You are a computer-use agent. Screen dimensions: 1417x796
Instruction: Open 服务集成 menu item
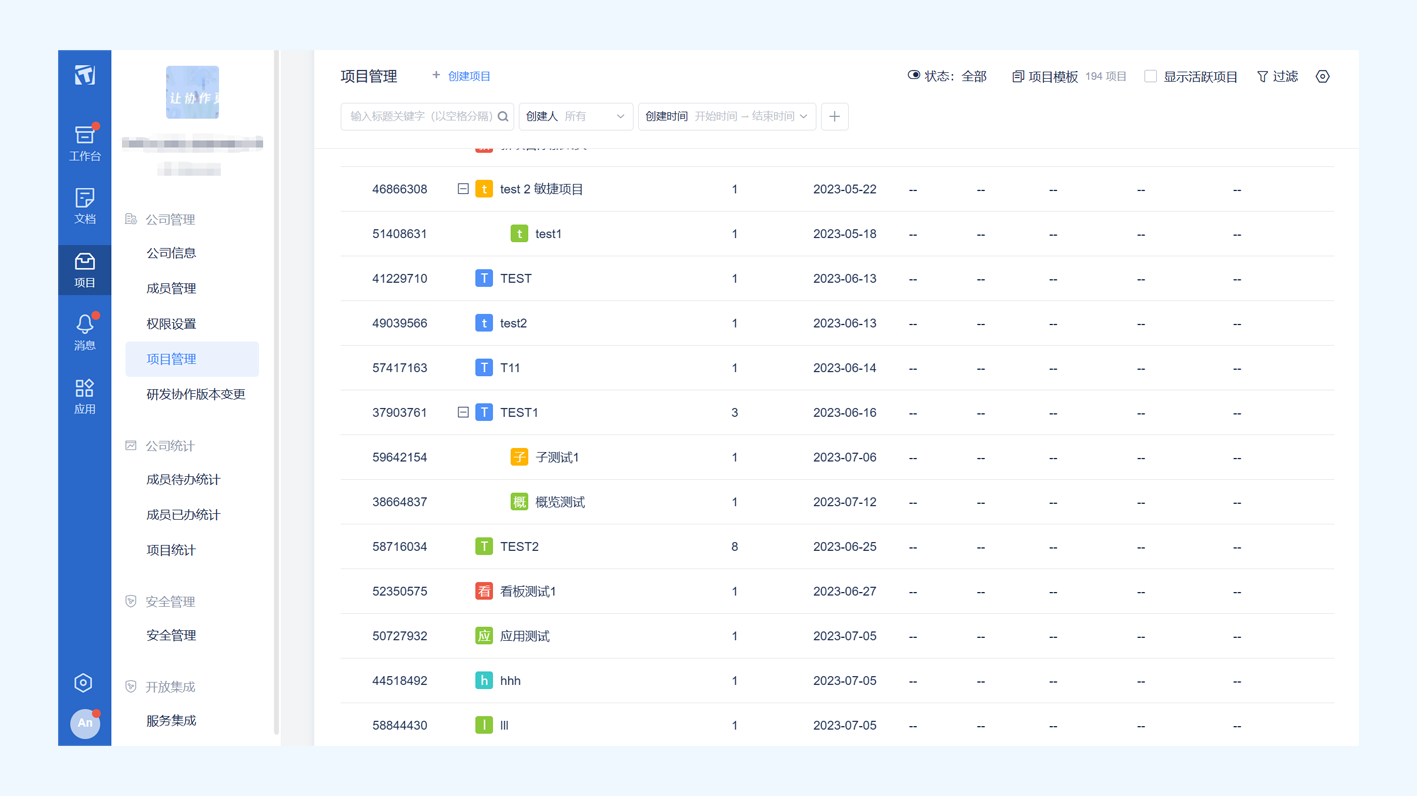coord(171,721)
